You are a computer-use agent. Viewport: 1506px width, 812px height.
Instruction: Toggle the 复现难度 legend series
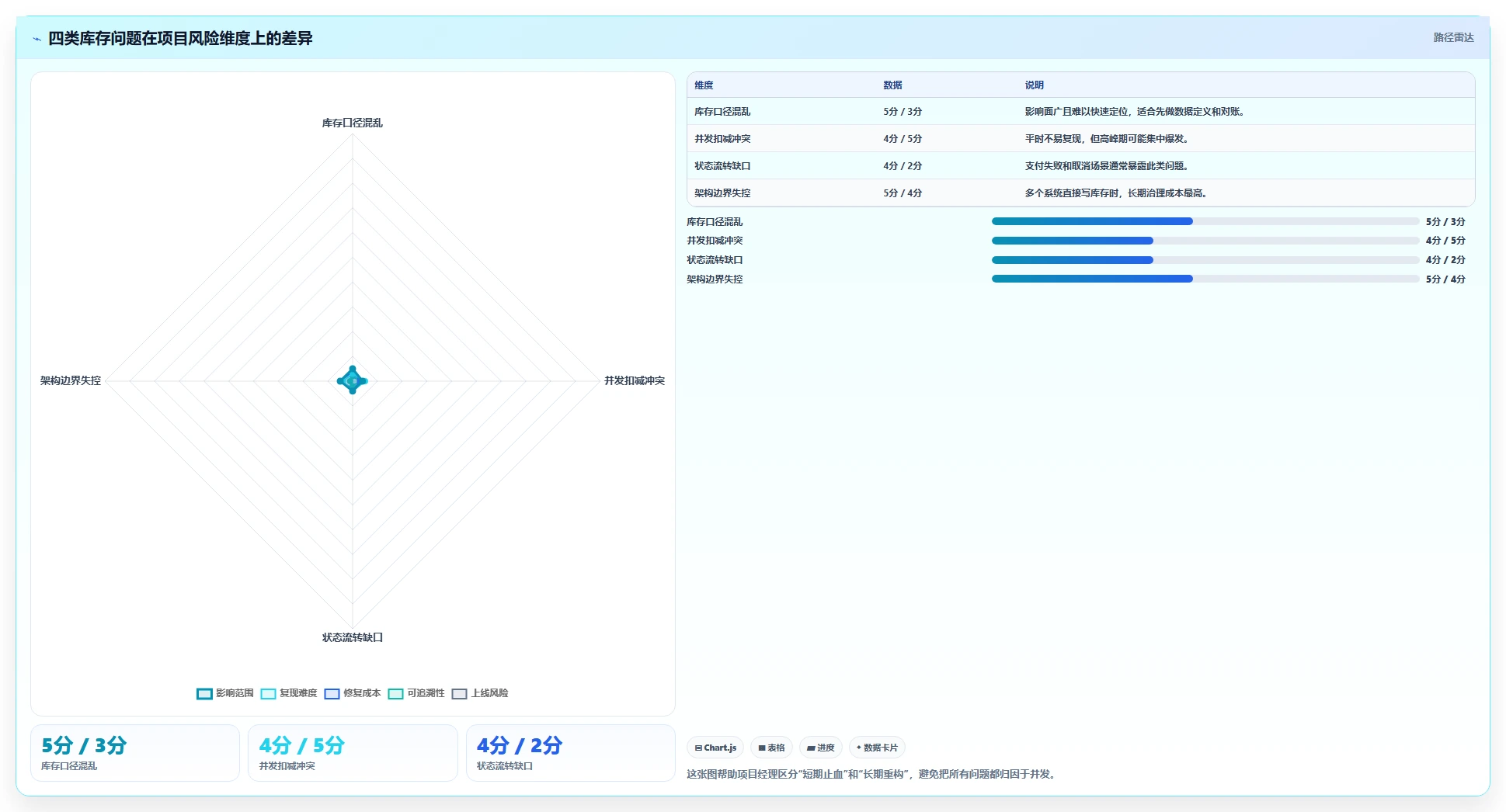(x=289, y=693)
